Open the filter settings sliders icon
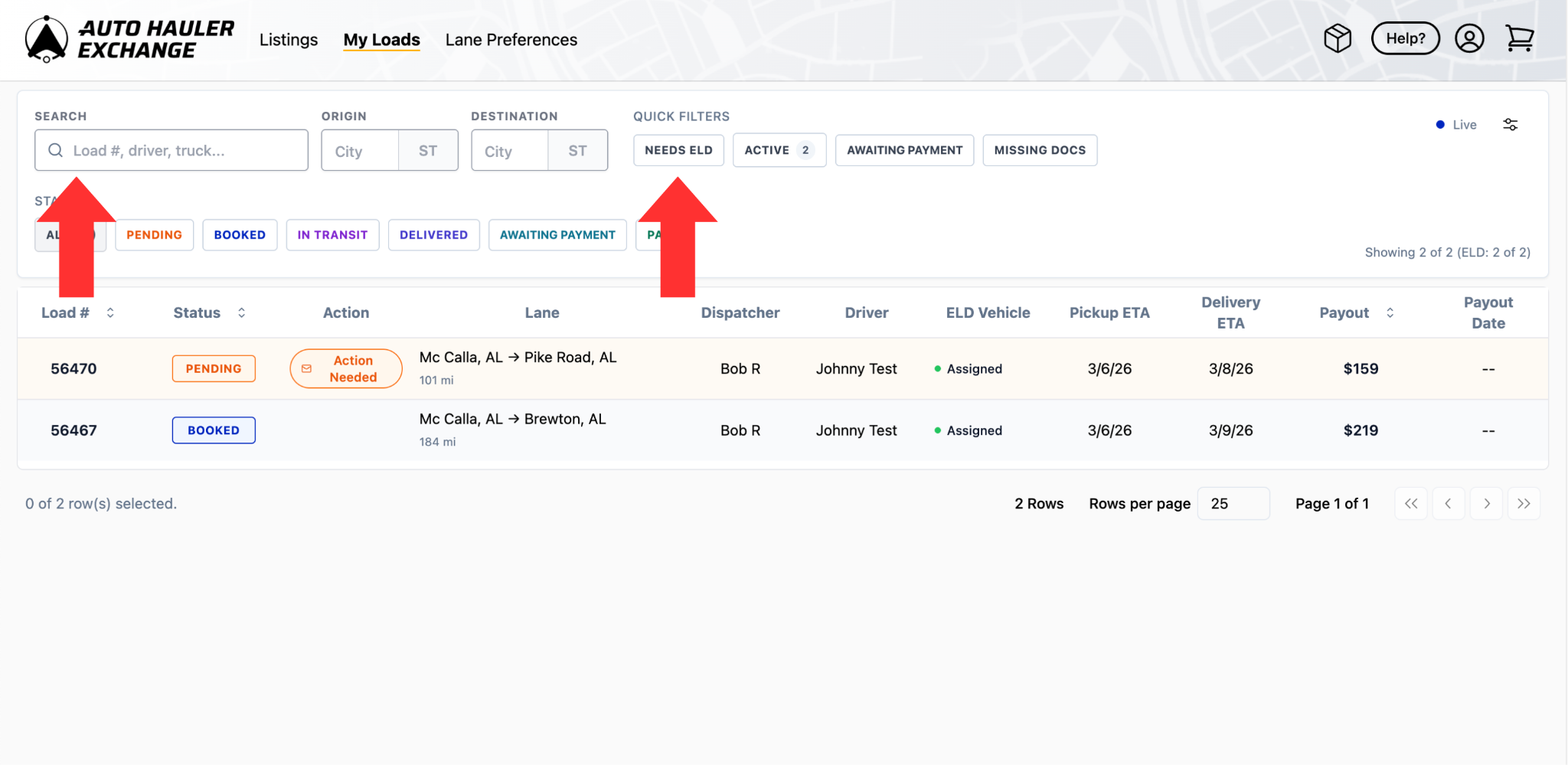This screenshot has height=765, width=1568. coord(1510,125)
